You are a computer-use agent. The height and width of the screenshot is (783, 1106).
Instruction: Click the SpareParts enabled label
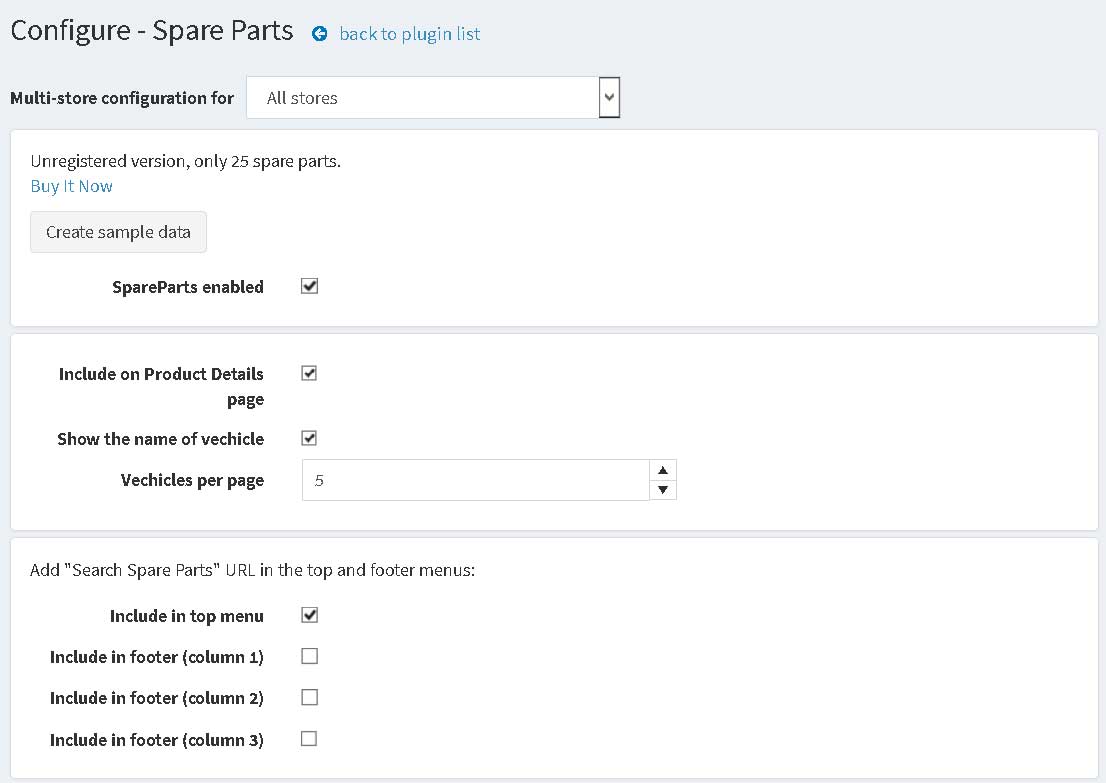click(188, 287)
